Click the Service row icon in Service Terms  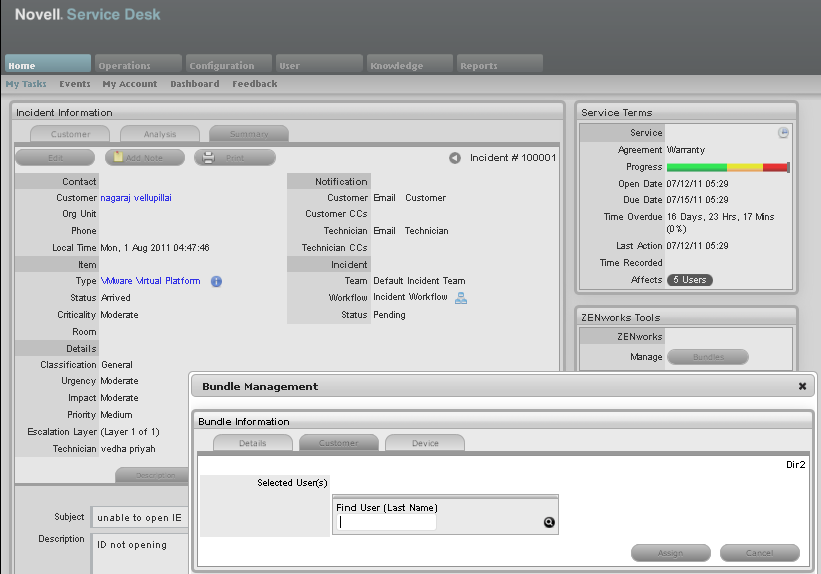[x=784, y=133]
